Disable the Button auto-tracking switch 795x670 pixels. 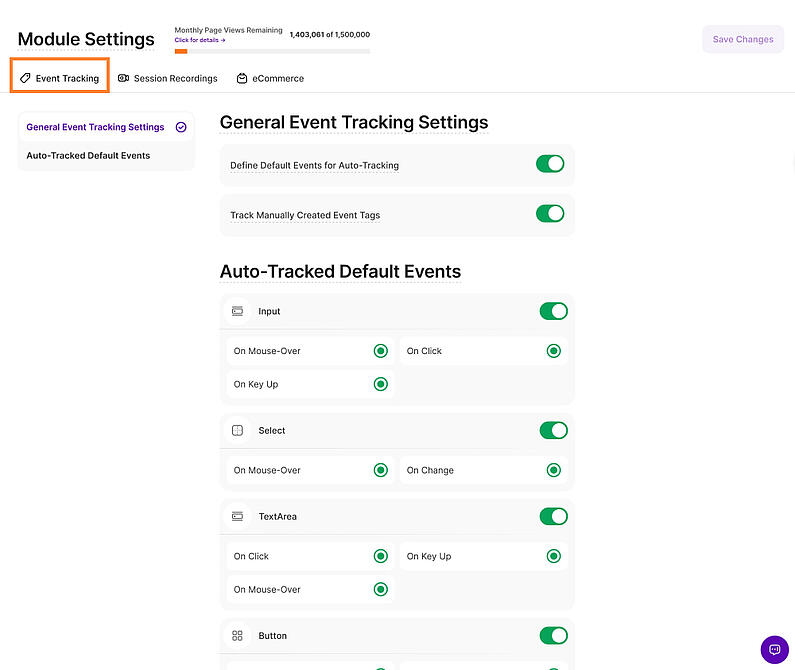554,636
